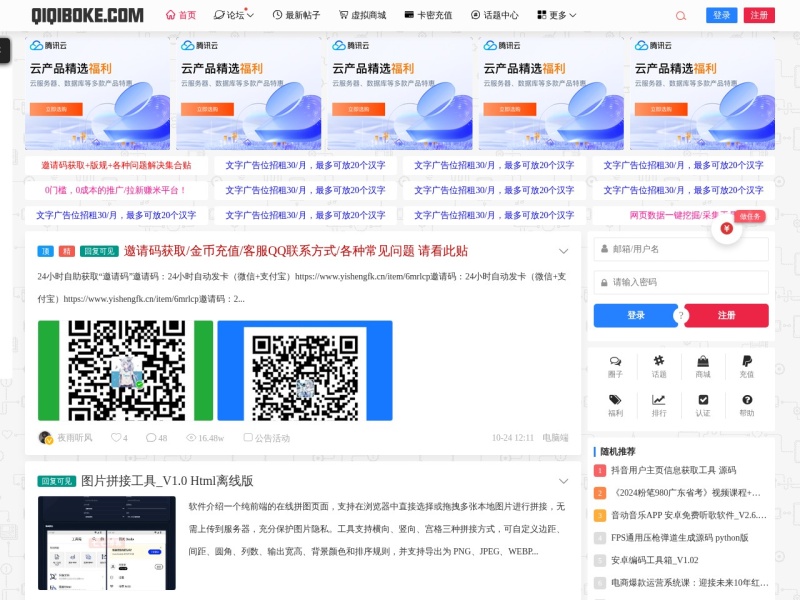The height and width of the screenshot is (600, 800).
Task: Open the blue Alipay QR code image
Action: pyautogui.click(x=305, y=370)
